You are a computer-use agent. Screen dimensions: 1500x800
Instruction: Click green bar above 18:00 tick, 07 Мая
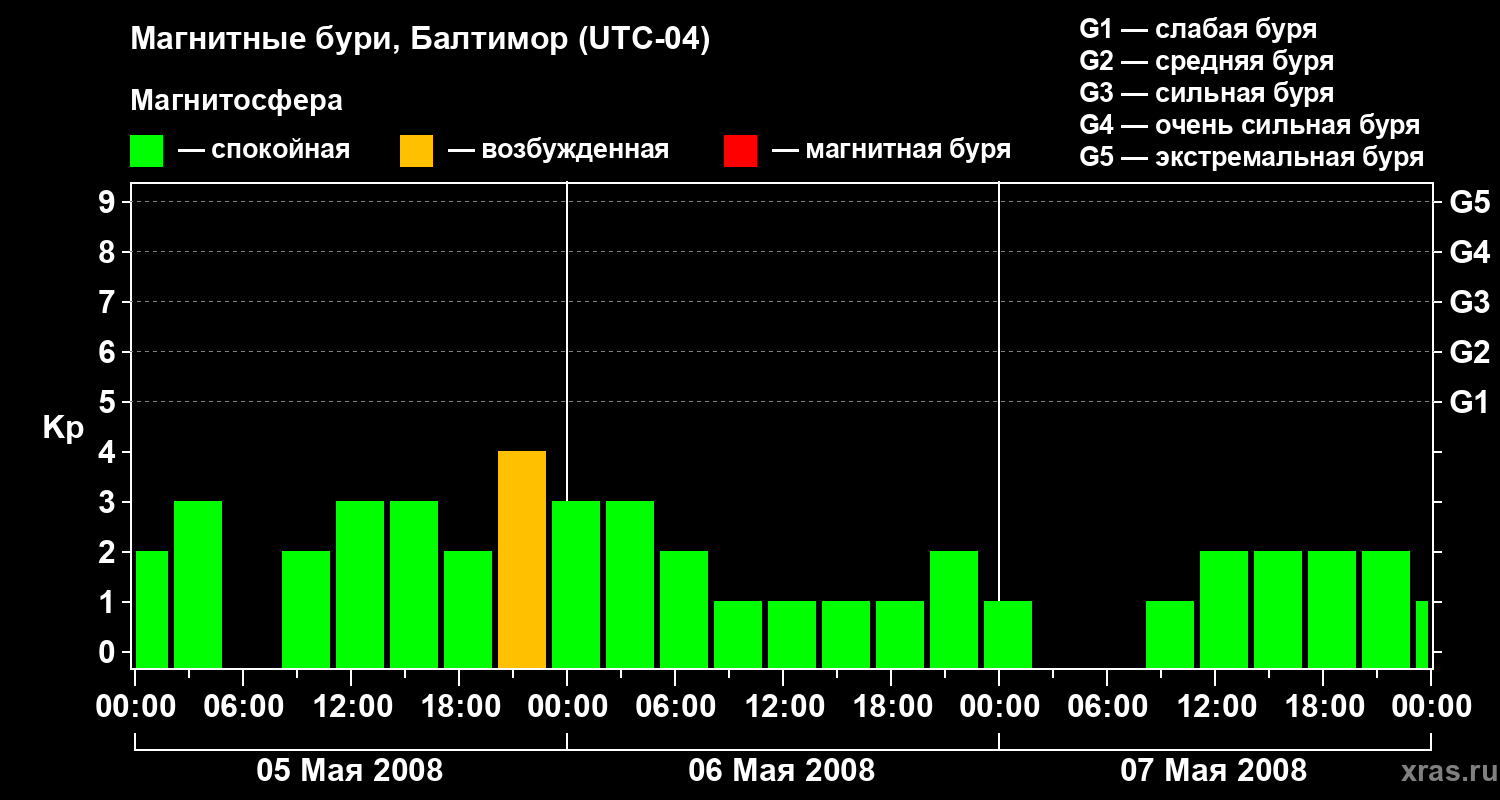coord(1332,610)
